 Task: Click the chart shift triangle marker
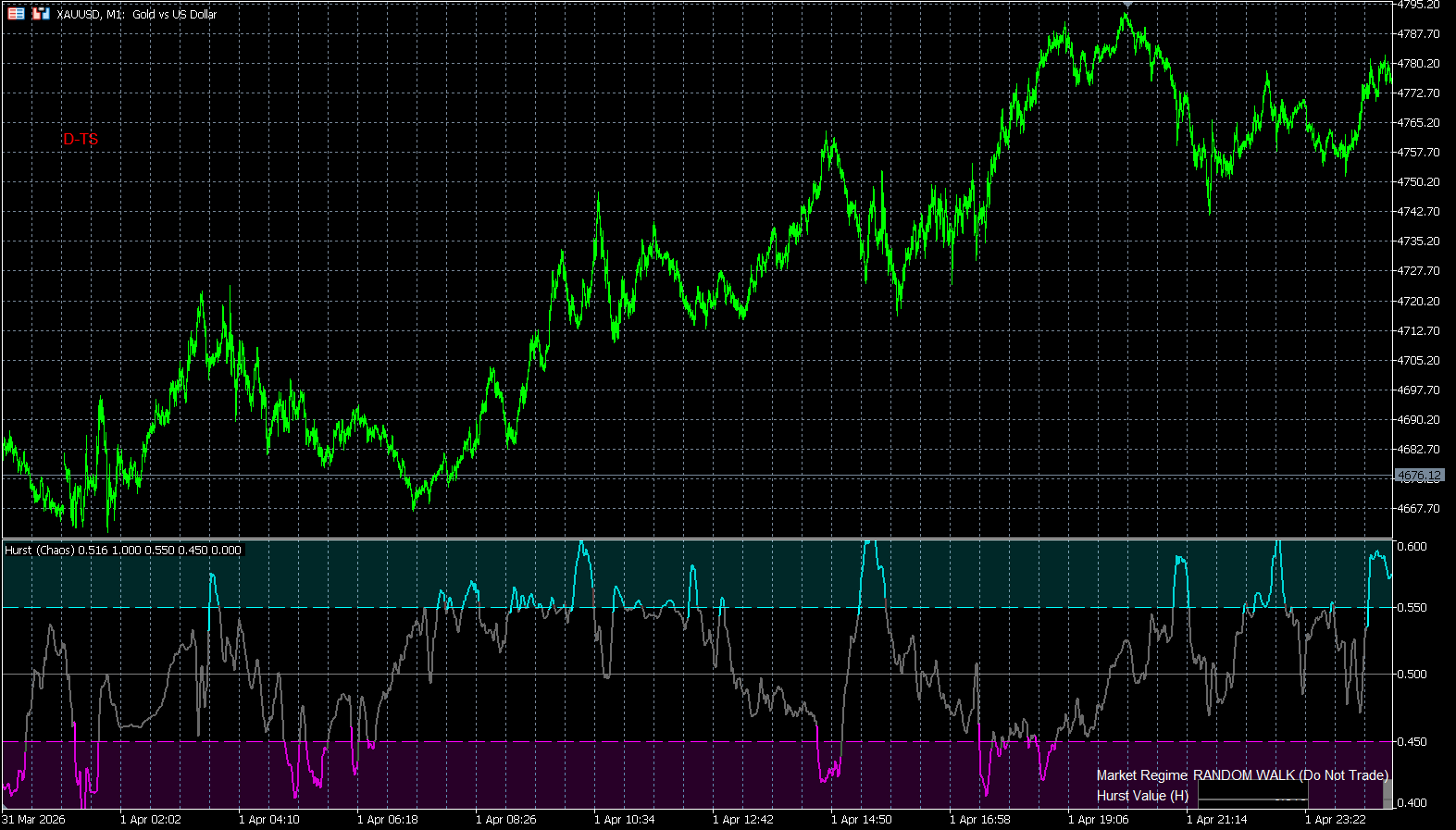[1126, 5]
